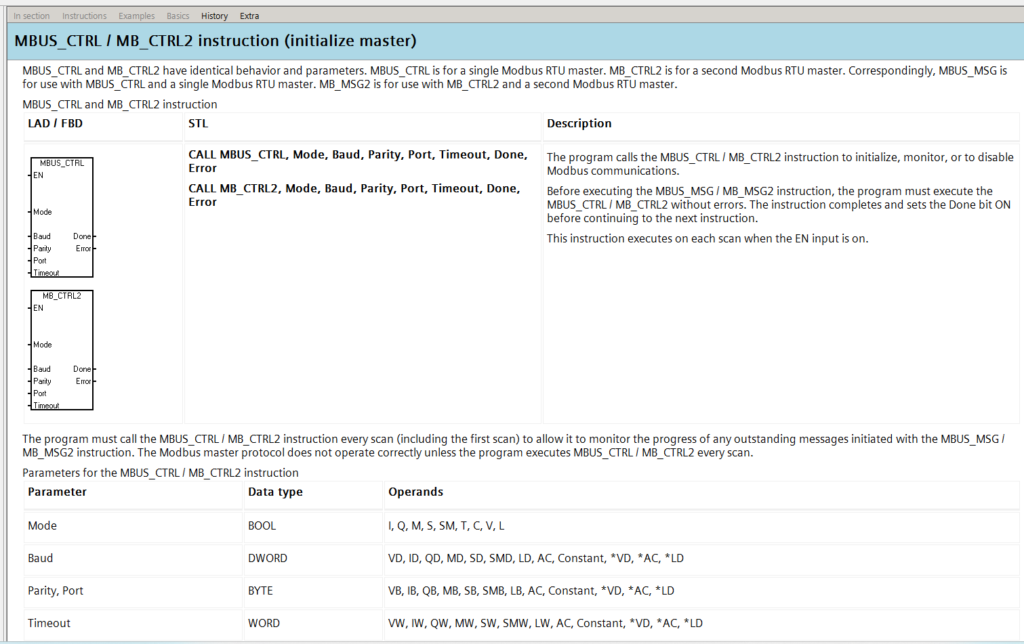Click the Examples menu item
The height and width of the screenshot is (644, 1024).
coord(136,16)
